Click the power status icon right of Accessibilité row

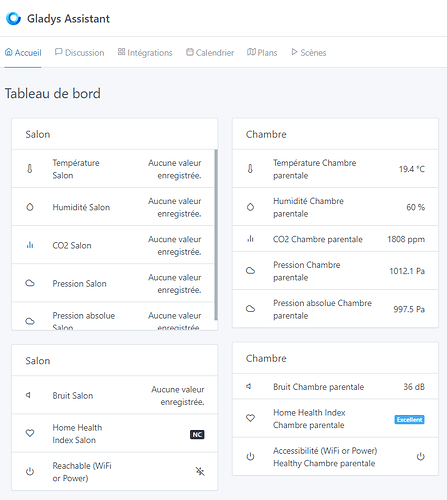421,456
